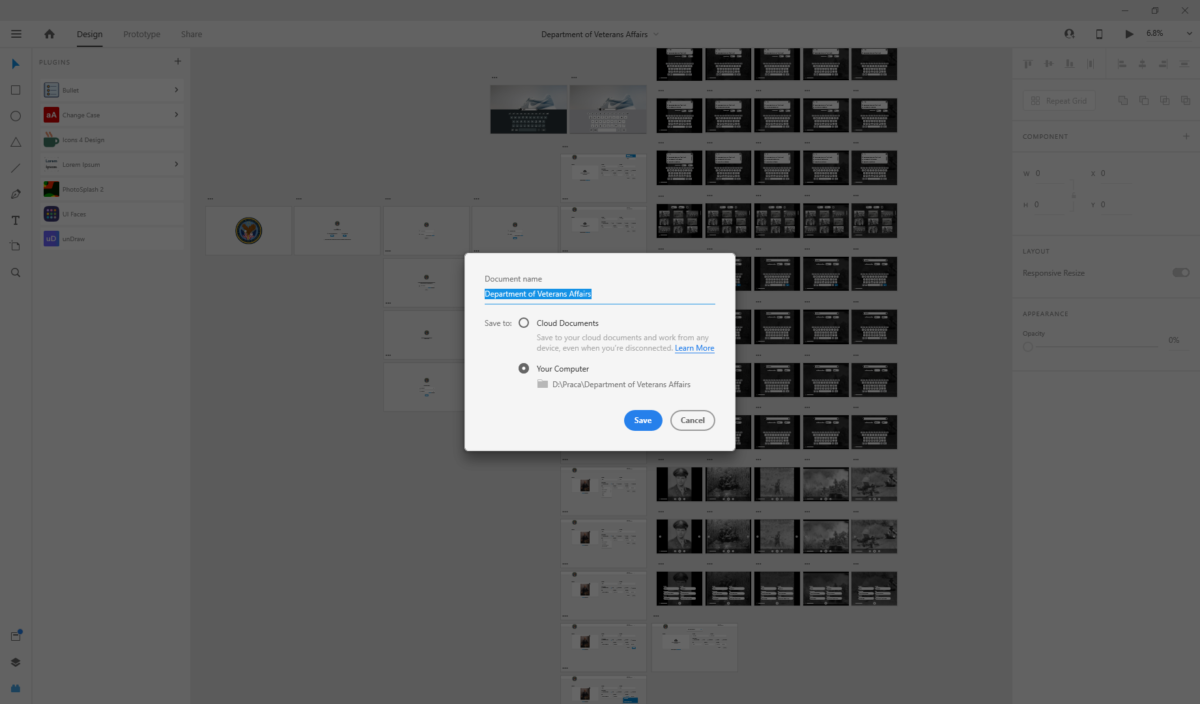Choose the Cloud Documents radio button
This screenshot has height=704, width=1200.
[x=523, y=322]
